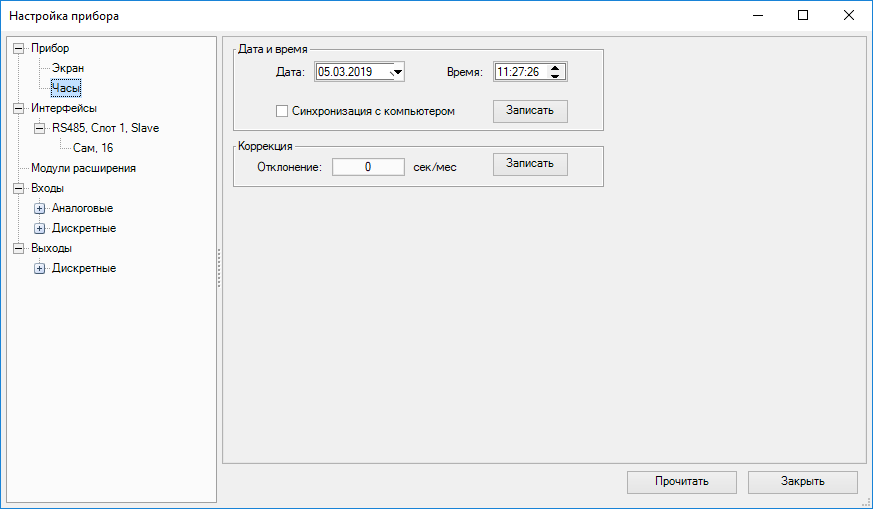Select the Экран tree item

[67, 68]
